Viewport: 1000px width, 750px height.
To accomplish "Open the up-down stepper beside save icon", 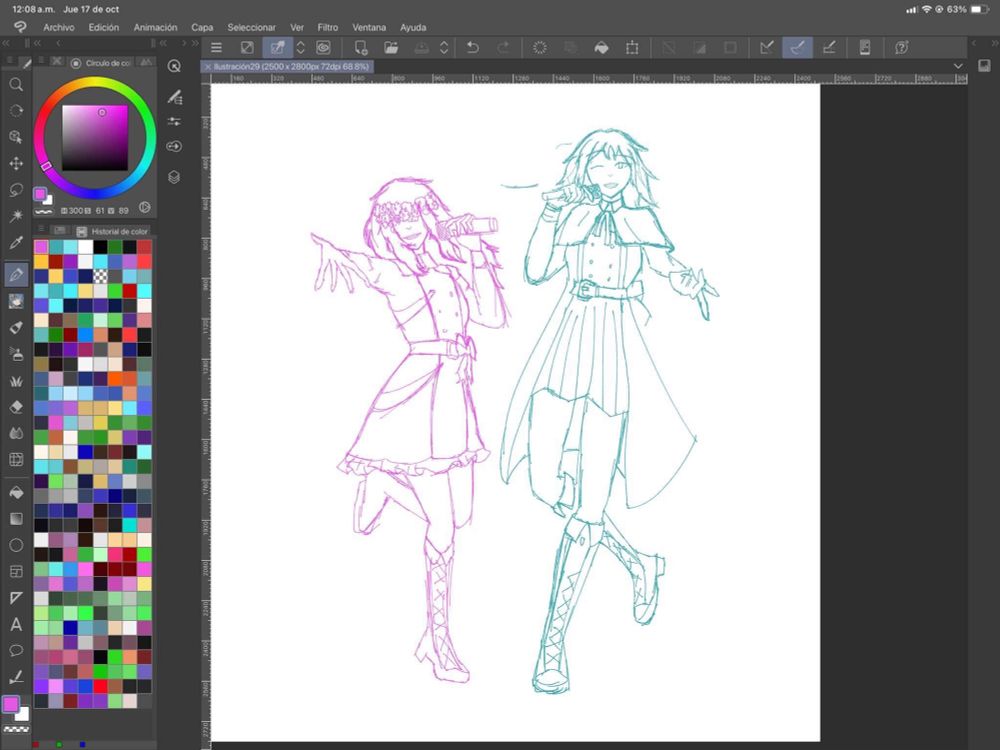I will click(443, 47).
